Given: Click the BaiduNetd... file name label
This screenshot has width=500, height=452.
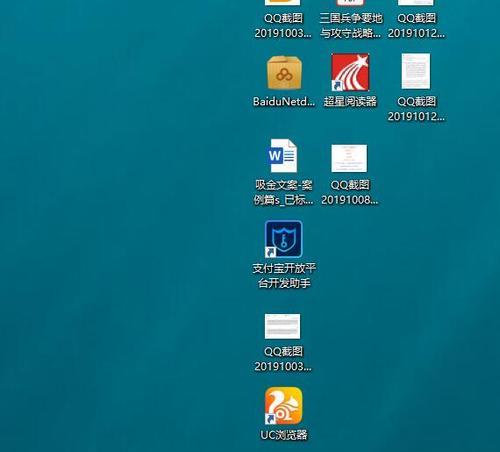Looking at the screenshot, I should 284,101.
